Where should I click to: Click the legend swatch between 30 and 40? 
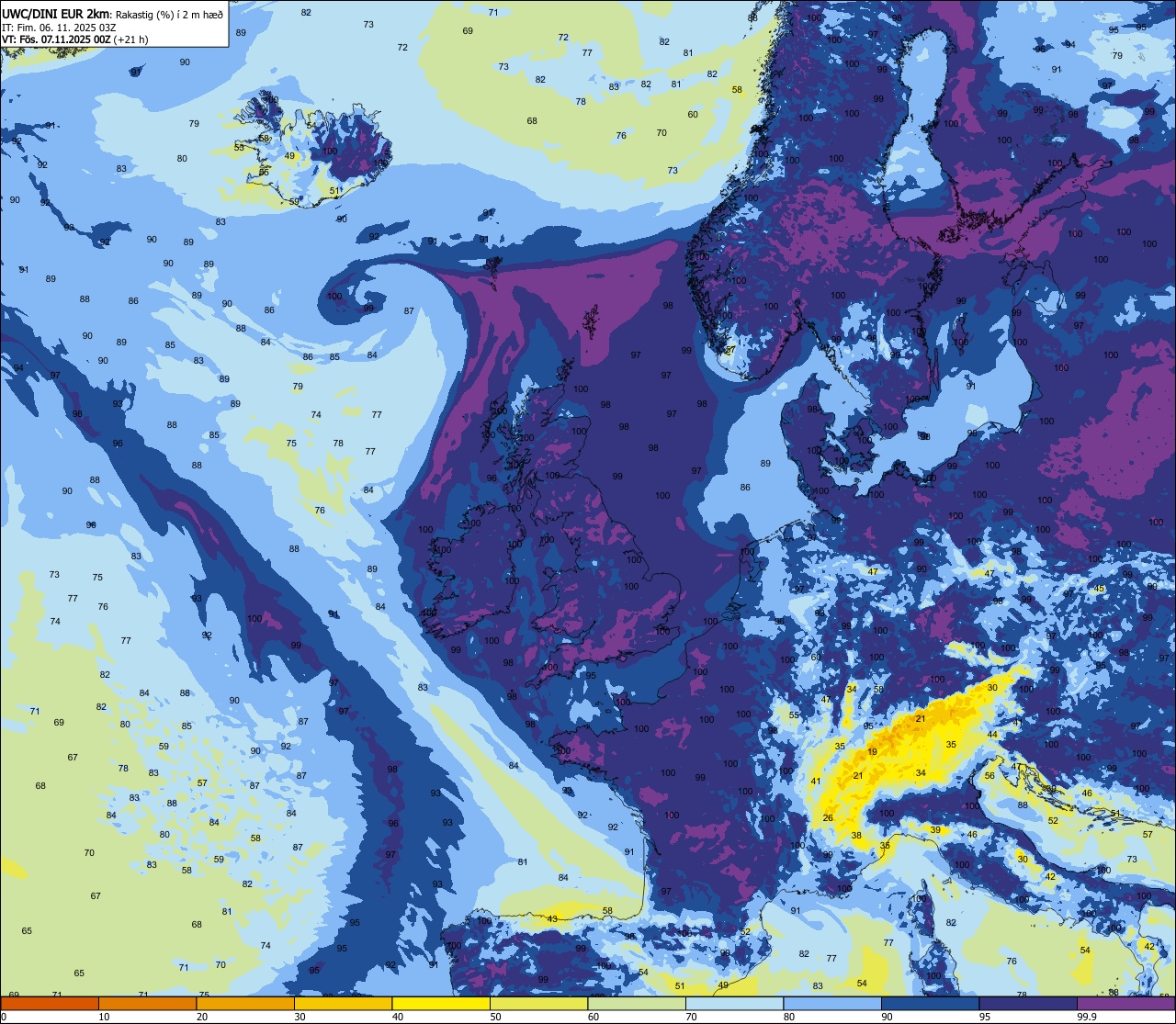(343, 1003)
